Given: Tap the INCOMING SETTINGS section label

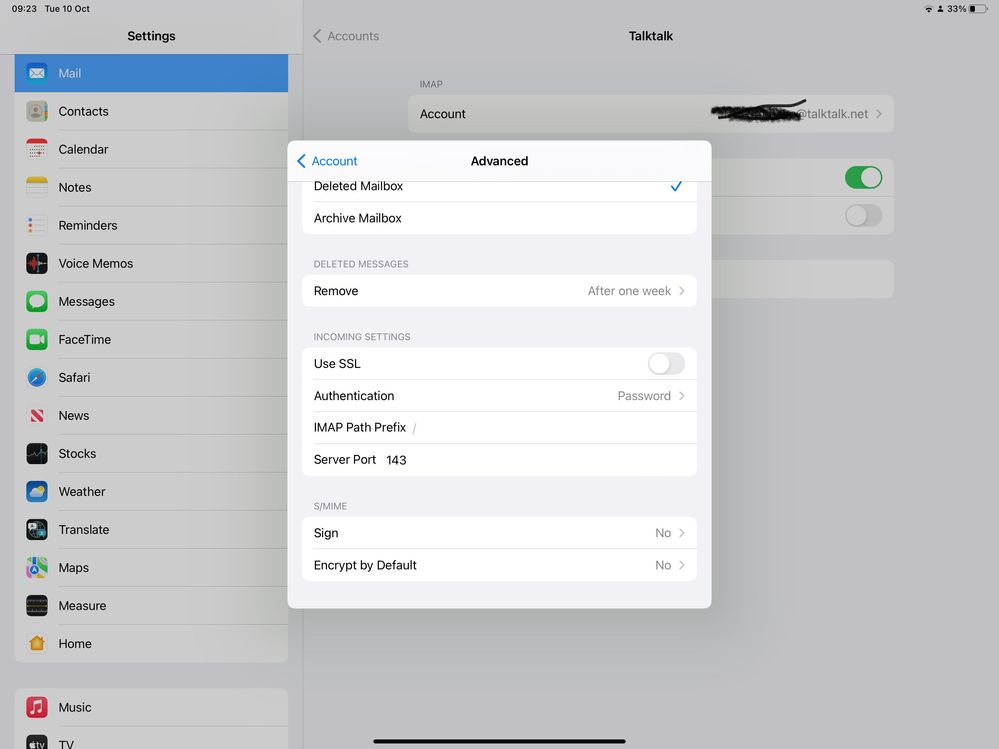Looking at the screenshot, I should pyautogui.click(x=362, y=337).
